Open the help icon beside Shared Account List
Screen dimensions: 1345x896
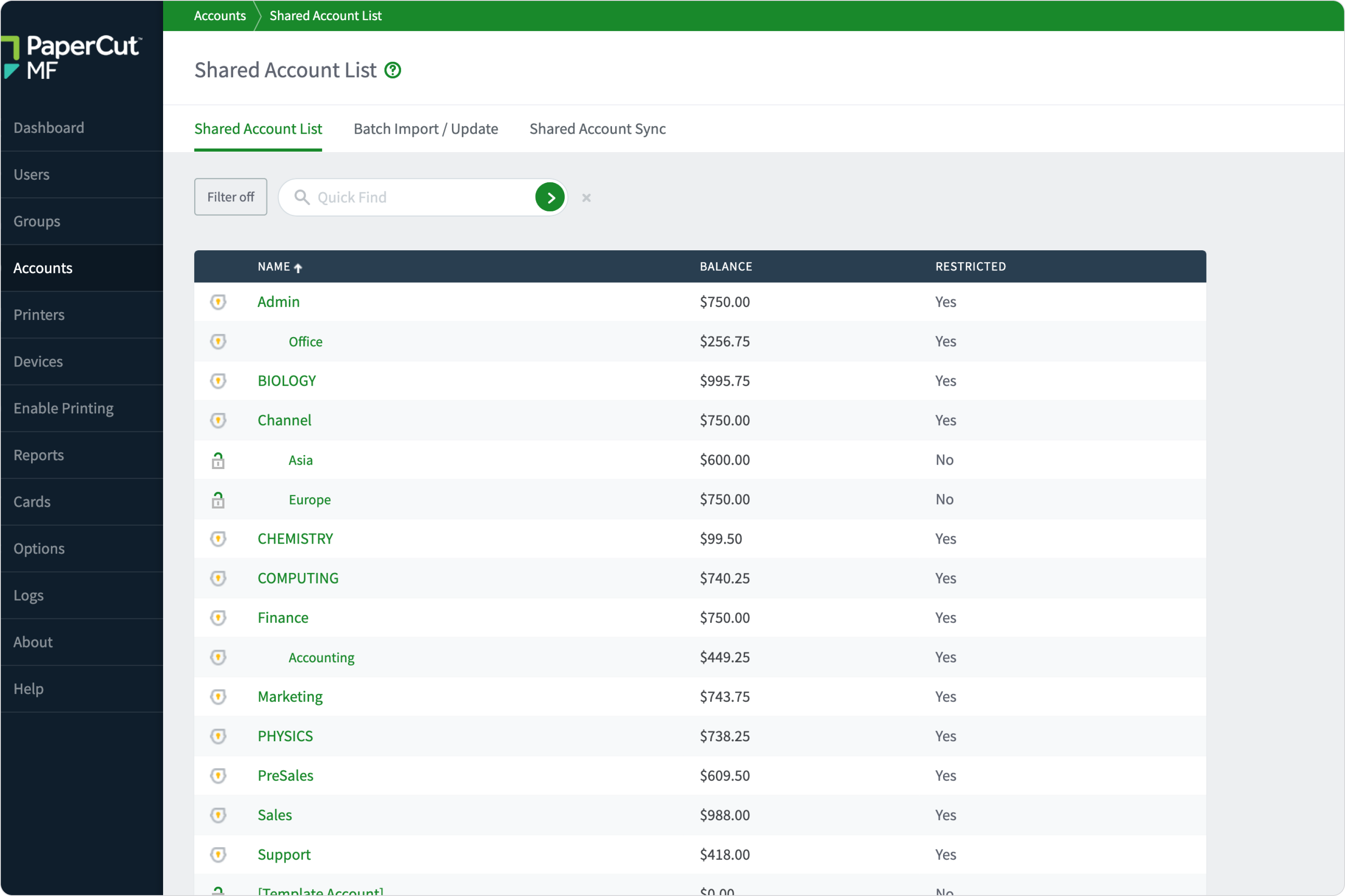(392, 70)
